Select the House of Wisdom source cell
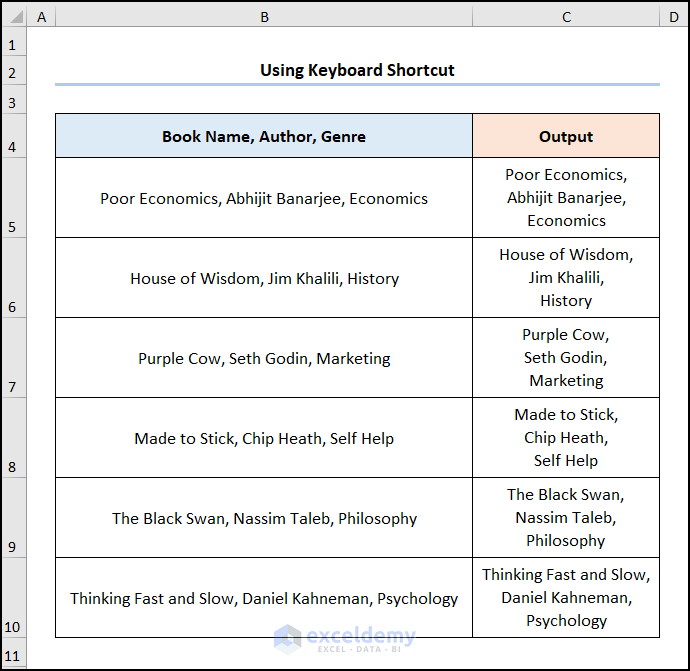This screenshot has width=690, height=671. tap(264, 278)
